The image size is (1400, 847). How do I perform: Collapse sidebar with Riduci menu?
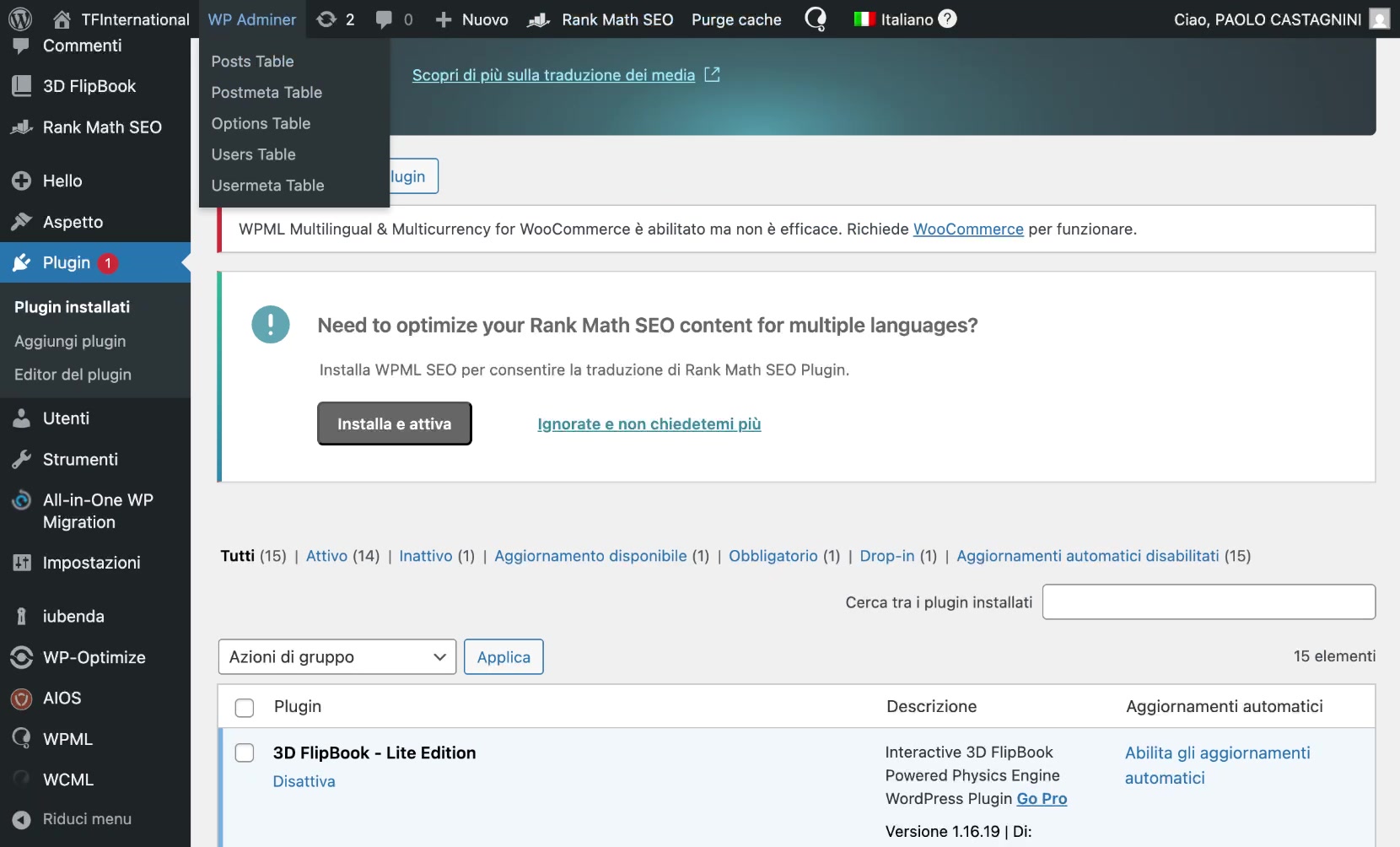pyautogui.click(x=86, y=818)
